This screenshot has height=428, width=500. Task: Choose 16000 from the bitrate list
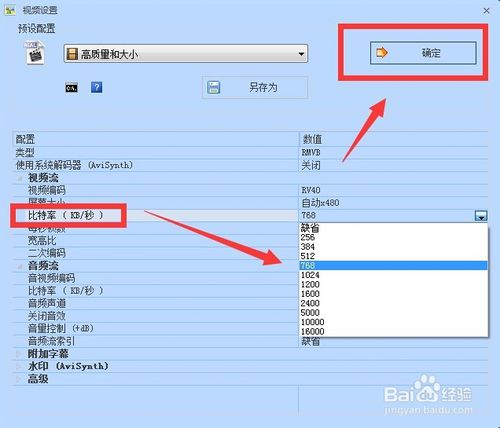click(x=393, y=331)
